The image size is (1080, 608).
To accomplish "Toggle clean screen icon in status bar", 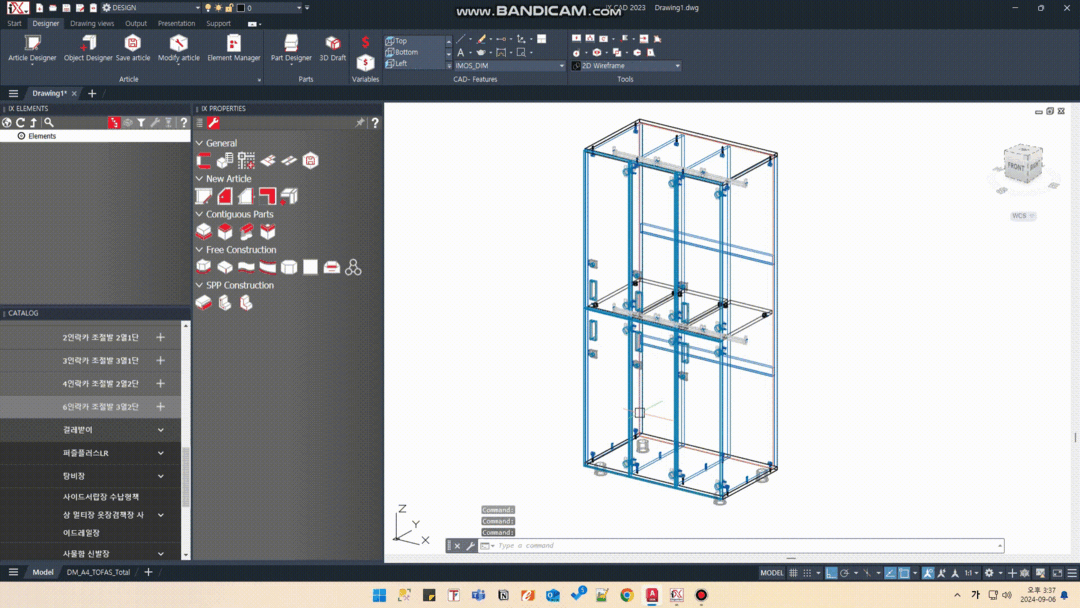I will [1057, 573].
